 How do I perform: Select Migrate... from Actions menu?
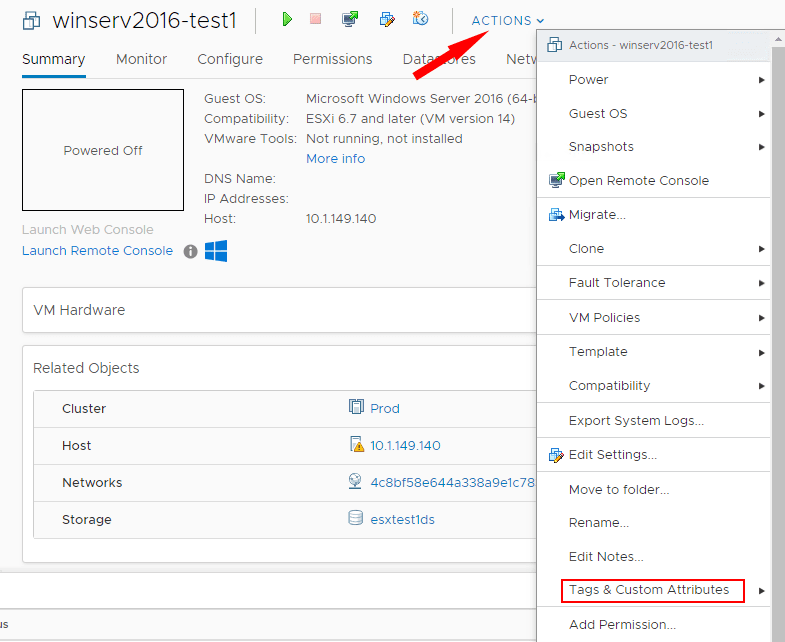click(x=653, y=215)
